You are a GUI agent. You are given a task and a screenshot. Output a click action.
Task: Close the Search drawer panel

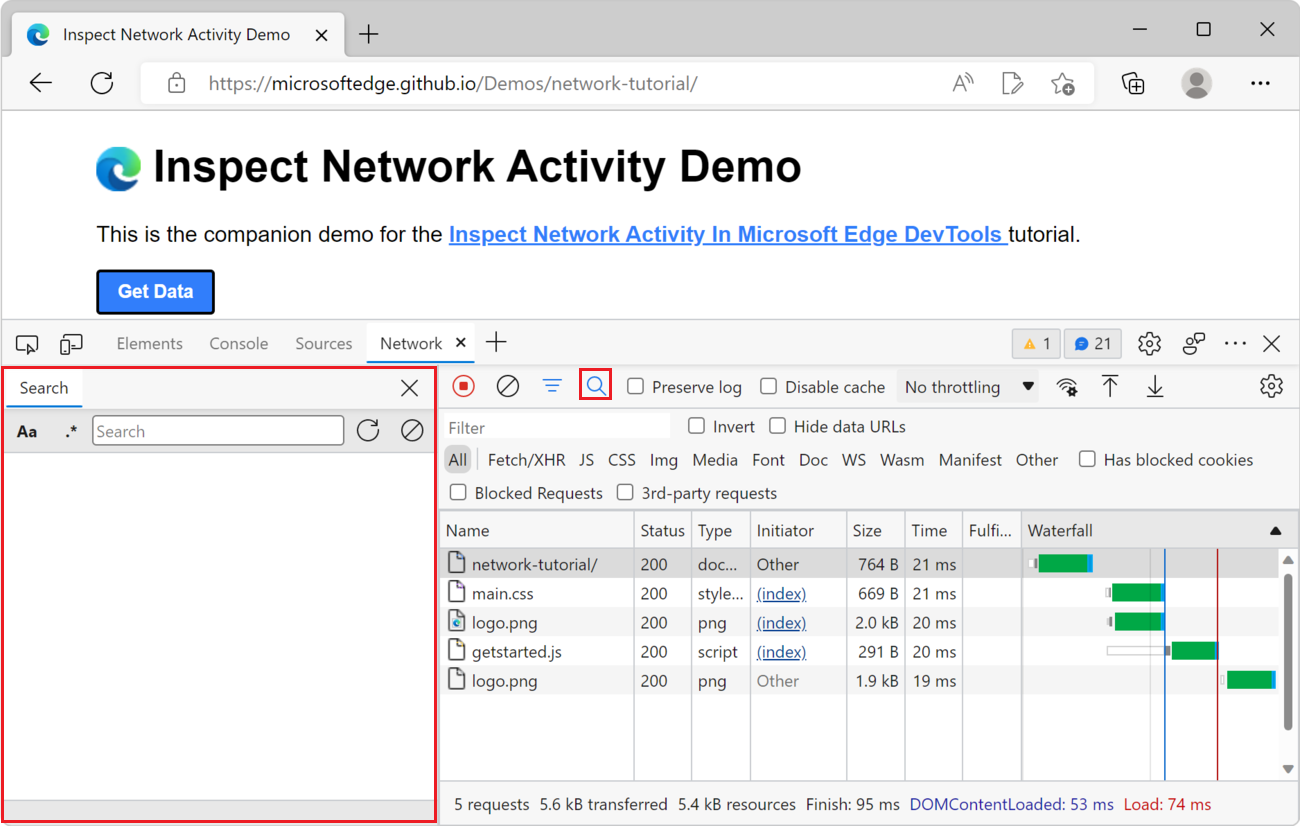click(x=410, y=388)
